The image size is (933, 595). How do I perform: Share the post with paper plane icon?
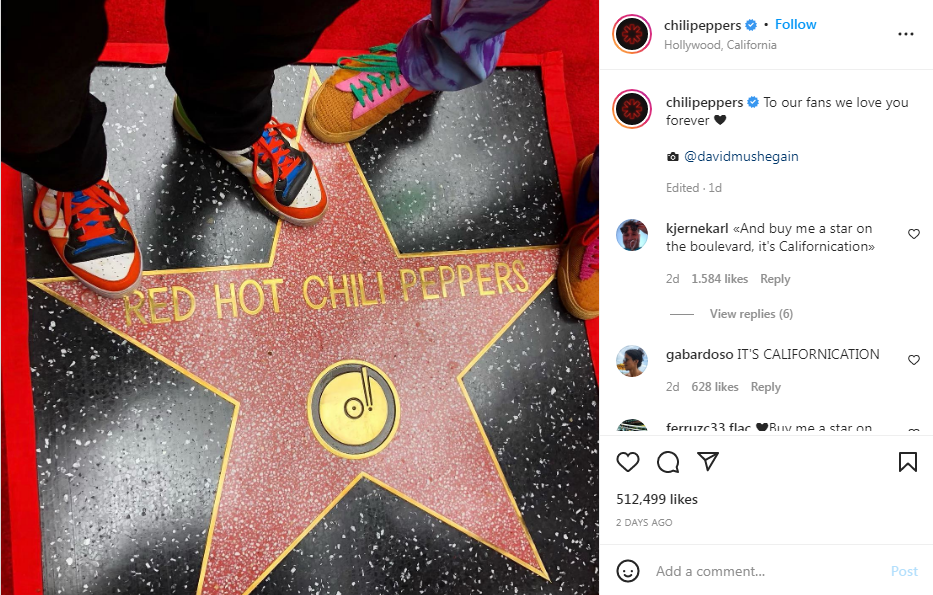point(708,462)
